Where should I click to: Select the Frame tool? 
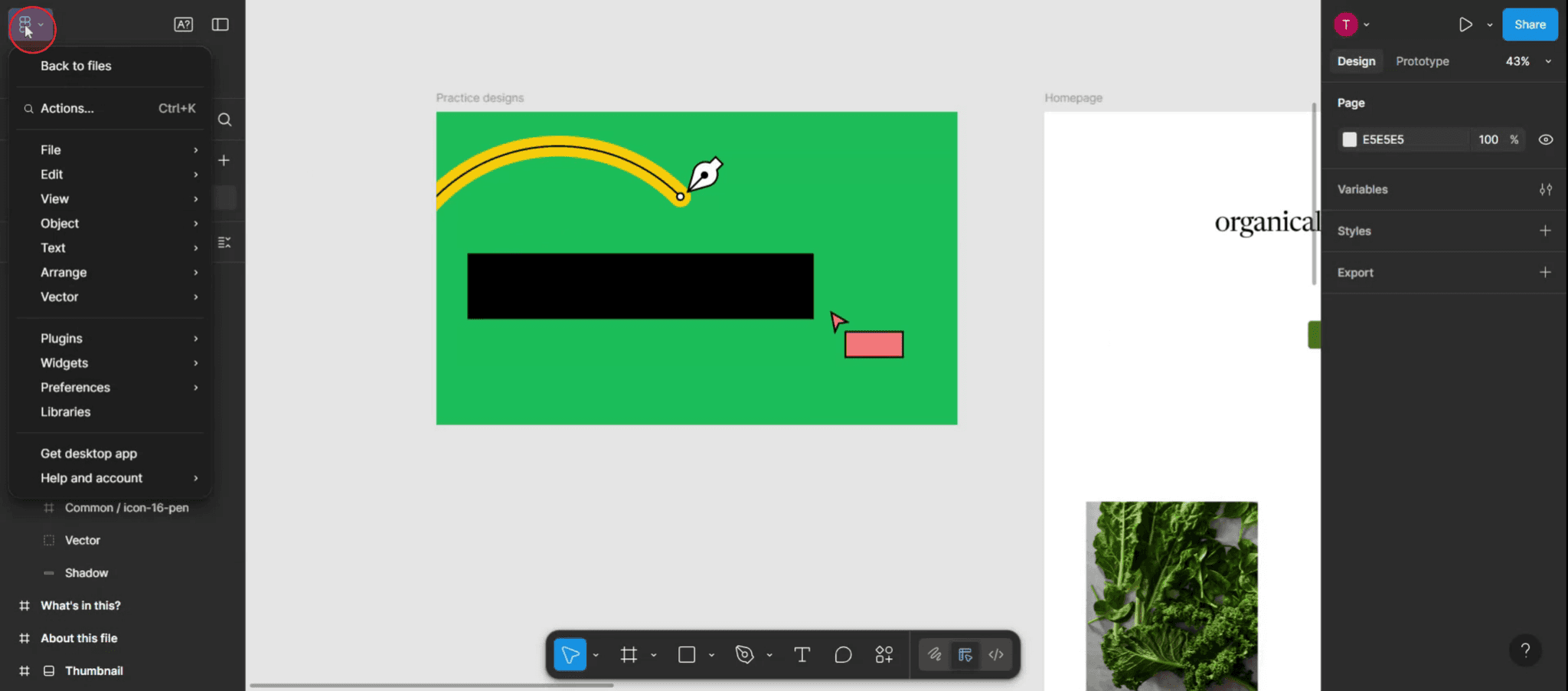point(629,655)
